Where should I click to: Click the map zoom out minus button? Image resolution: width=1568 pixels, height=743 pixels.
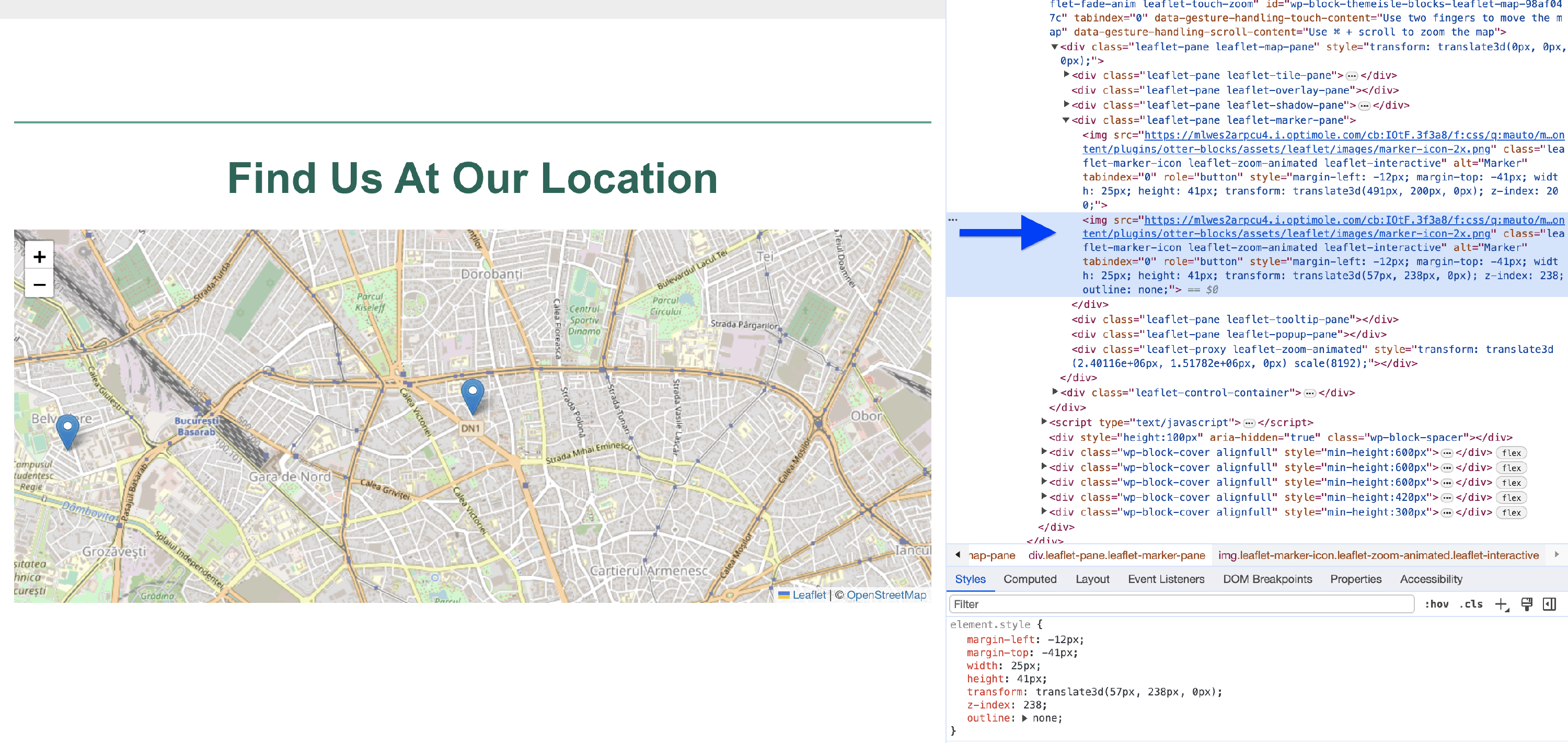pyautogui.click(x=40, y=284)
